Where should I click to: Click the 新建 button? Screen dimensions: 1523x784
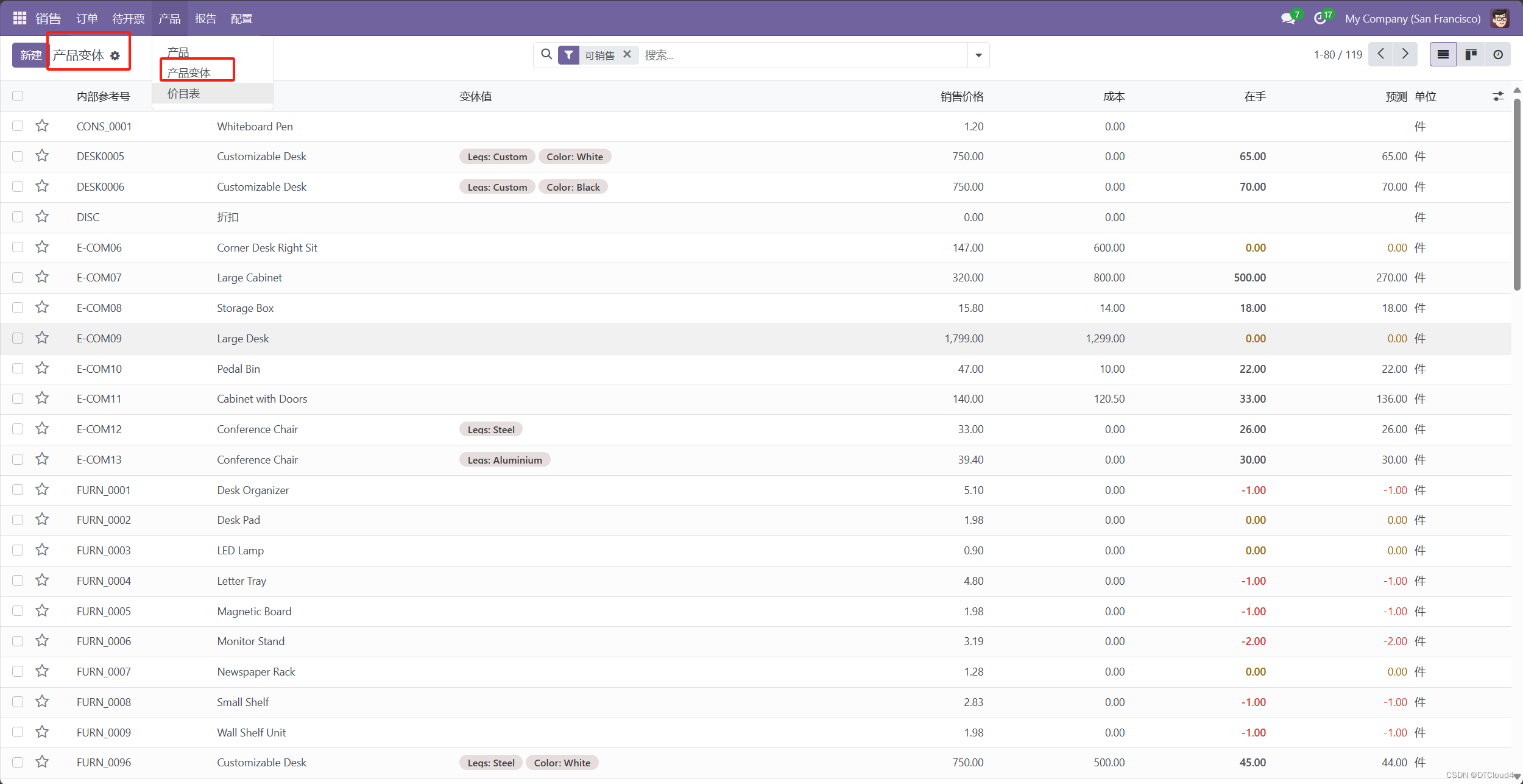tap(30, 55)
